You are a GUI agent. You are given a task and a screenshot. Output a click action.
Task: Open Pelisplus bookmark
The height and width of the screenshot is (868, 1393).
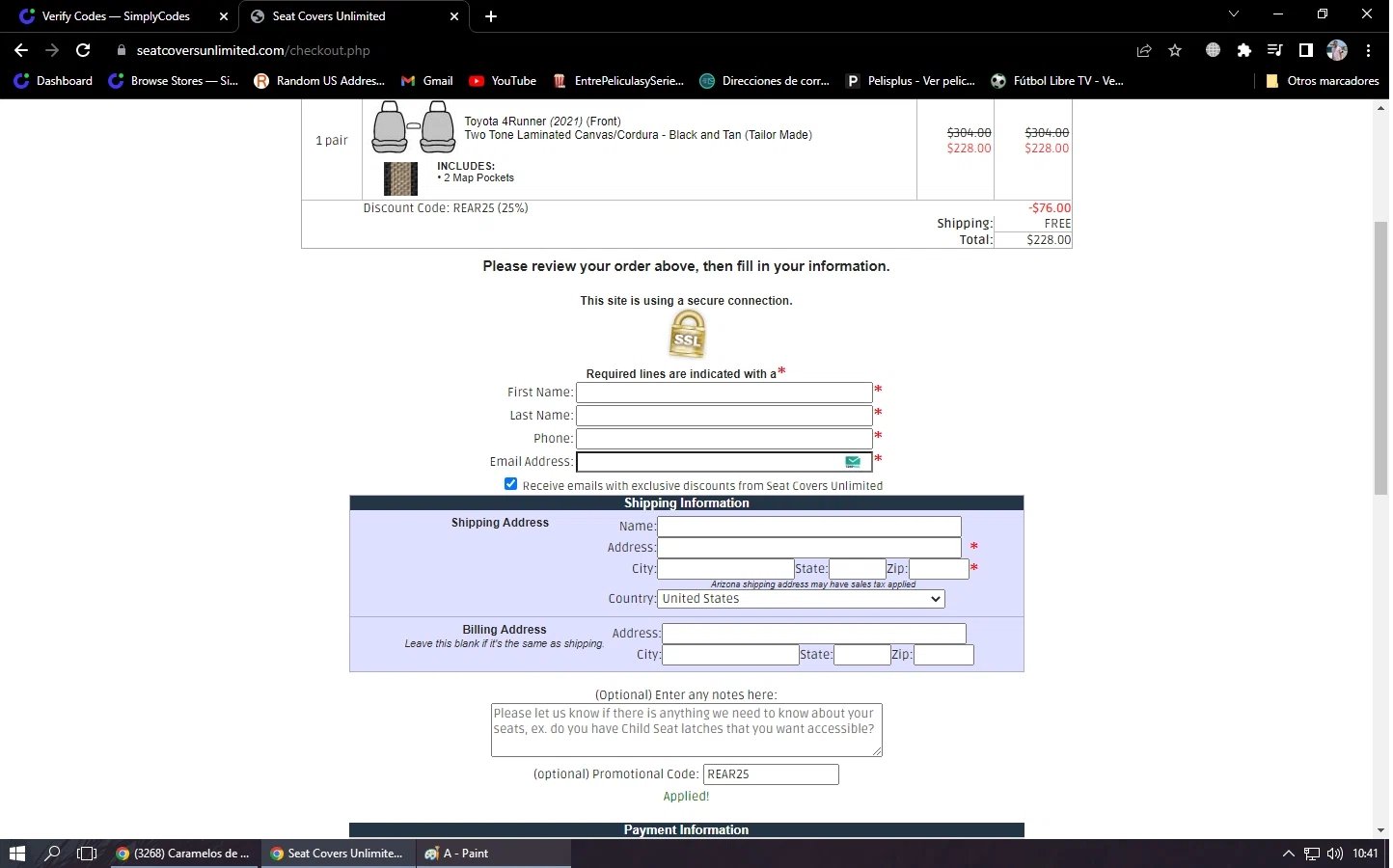click(x=912, y=81)
